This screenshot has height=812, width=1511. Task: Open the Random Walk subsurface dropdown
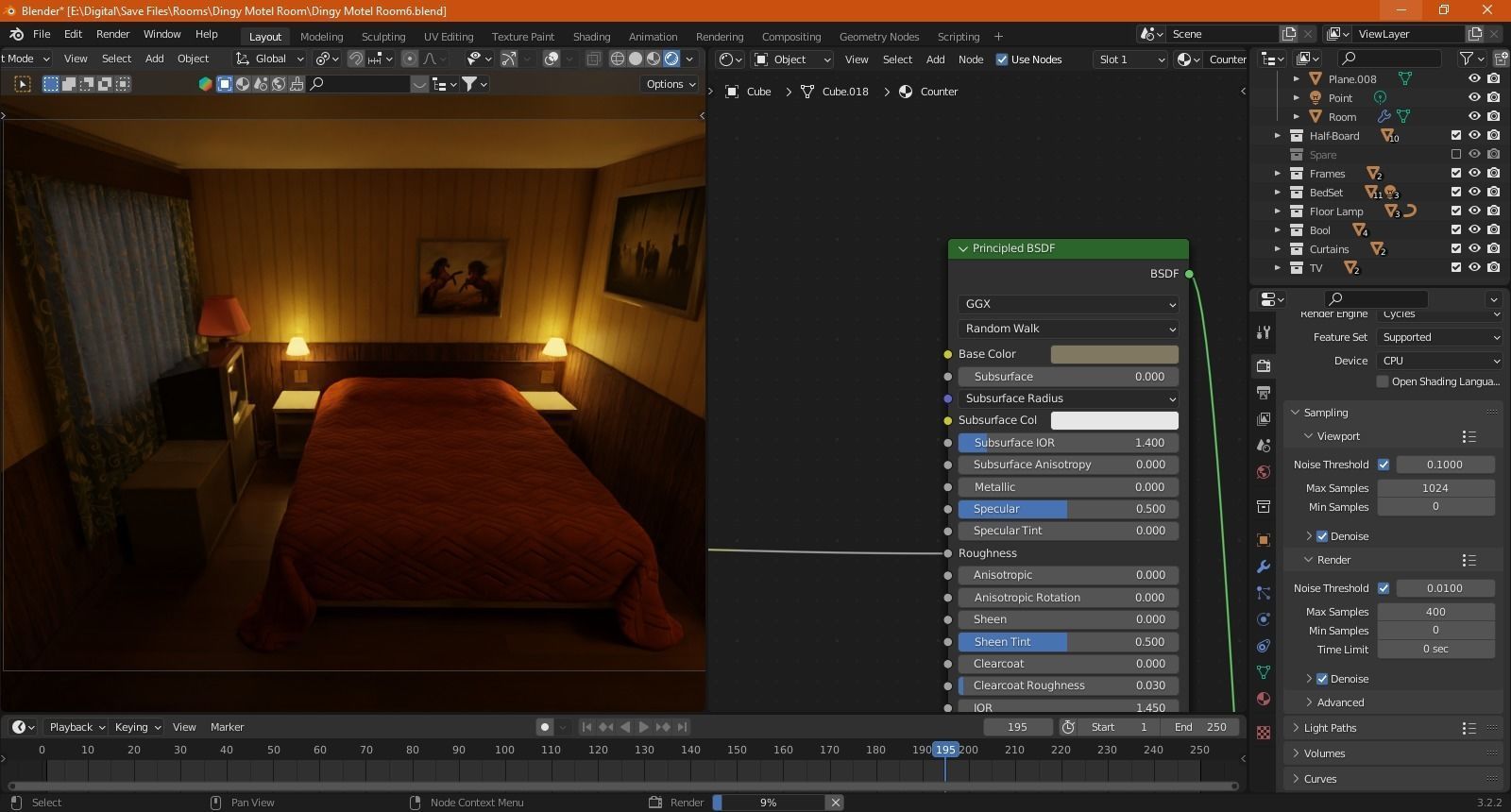[1068, 329]
